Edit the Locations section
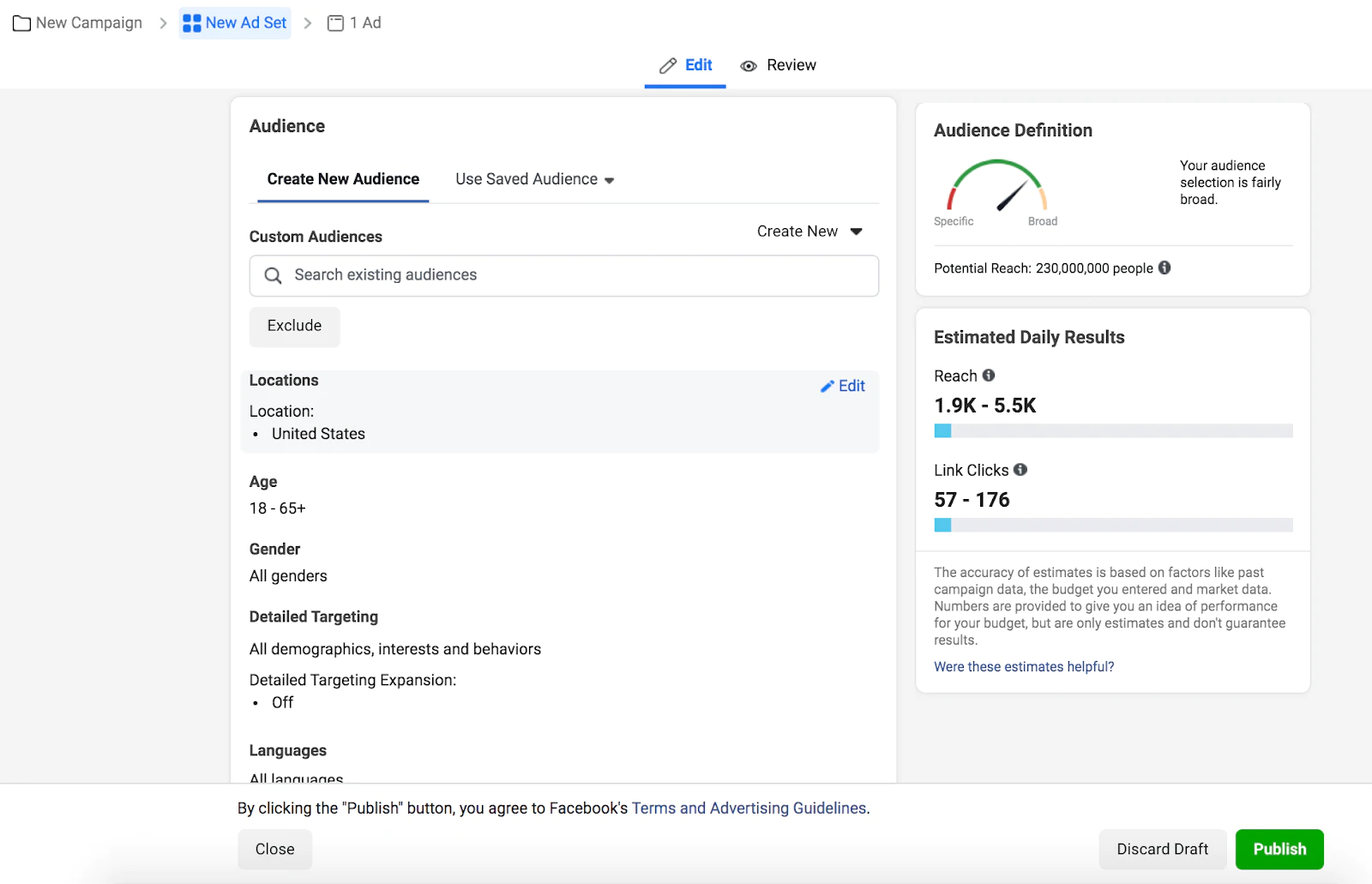The width and height of the screenshot is (1372, 884). coord(843,386)
